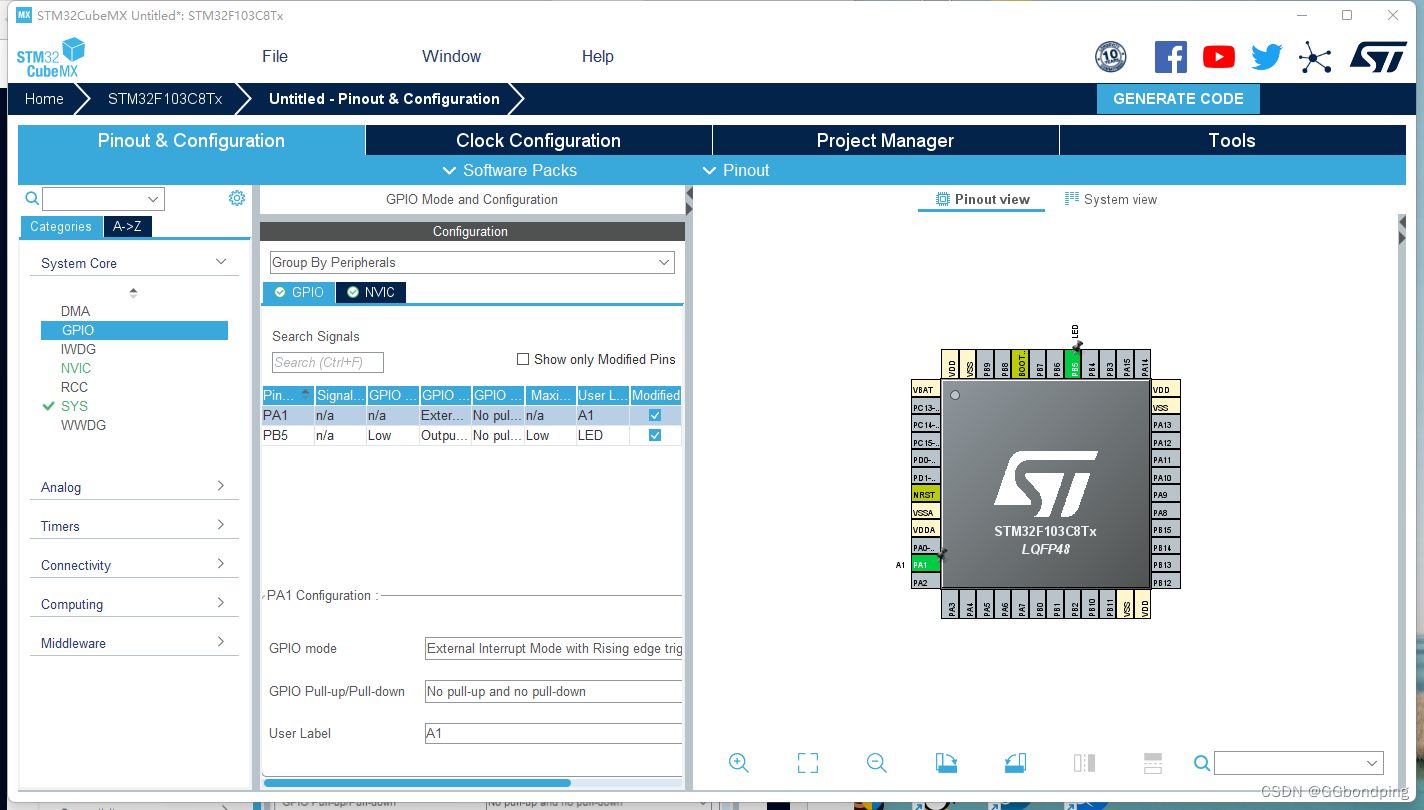The image size is (1424, 810).
Task: Switch to the Project Manager tab
Action: [885, 140]
